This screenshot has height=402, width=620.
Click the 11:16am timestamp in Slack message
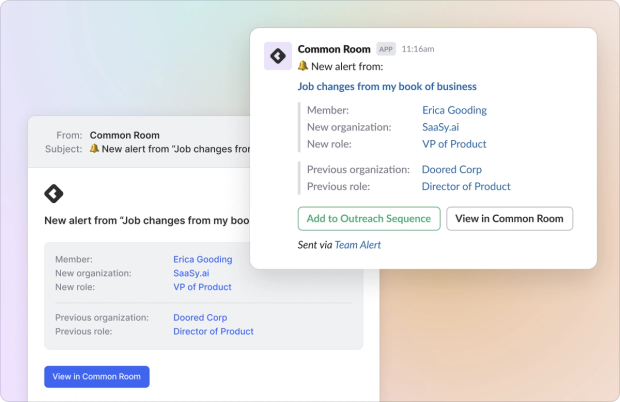(x=418, y=49)
